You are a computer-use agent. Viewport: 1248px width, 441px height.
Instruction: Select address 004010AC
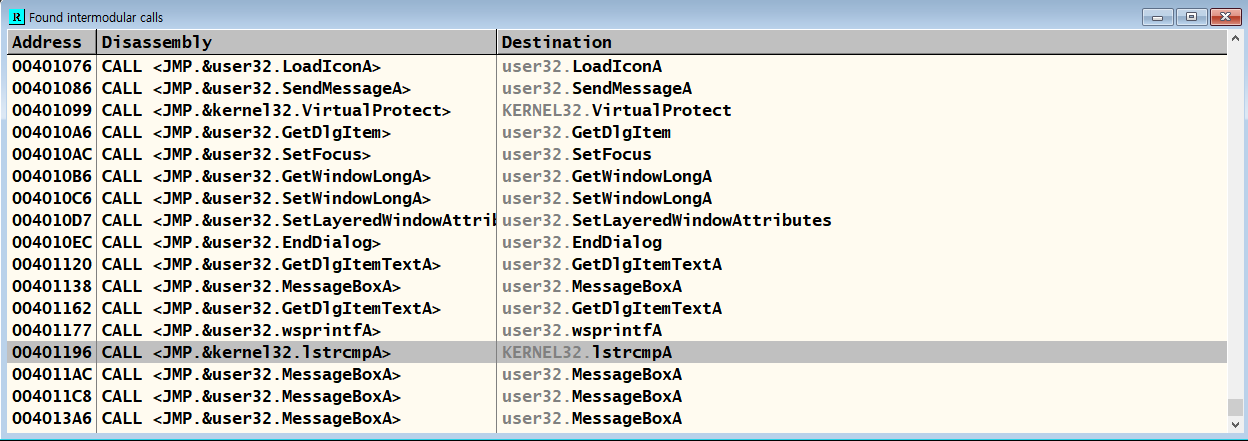pyautogui.click(x=52, y=154)
